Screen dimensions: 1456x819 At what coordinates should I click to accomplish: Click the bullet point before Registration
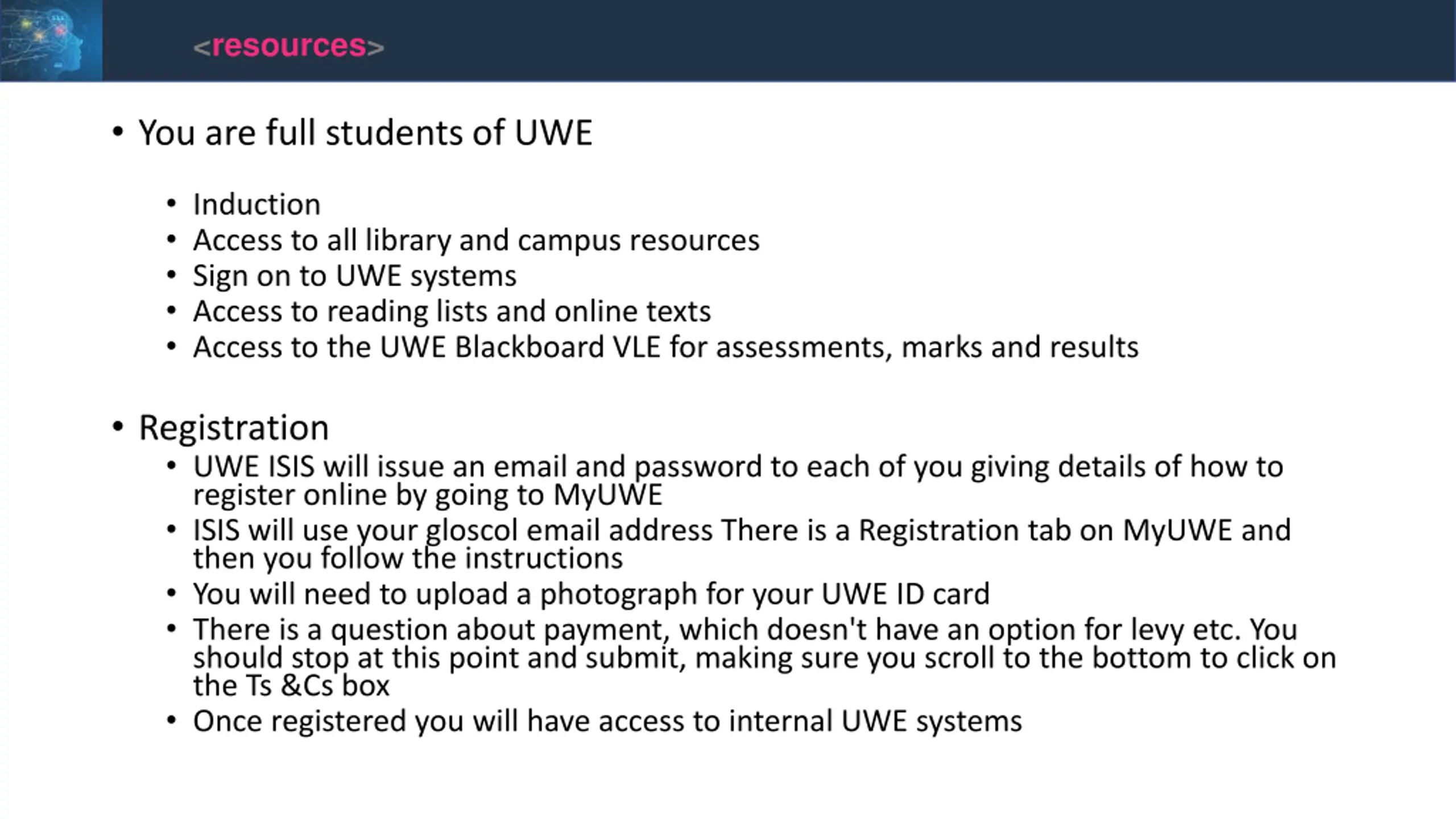(x=118, y=427)
